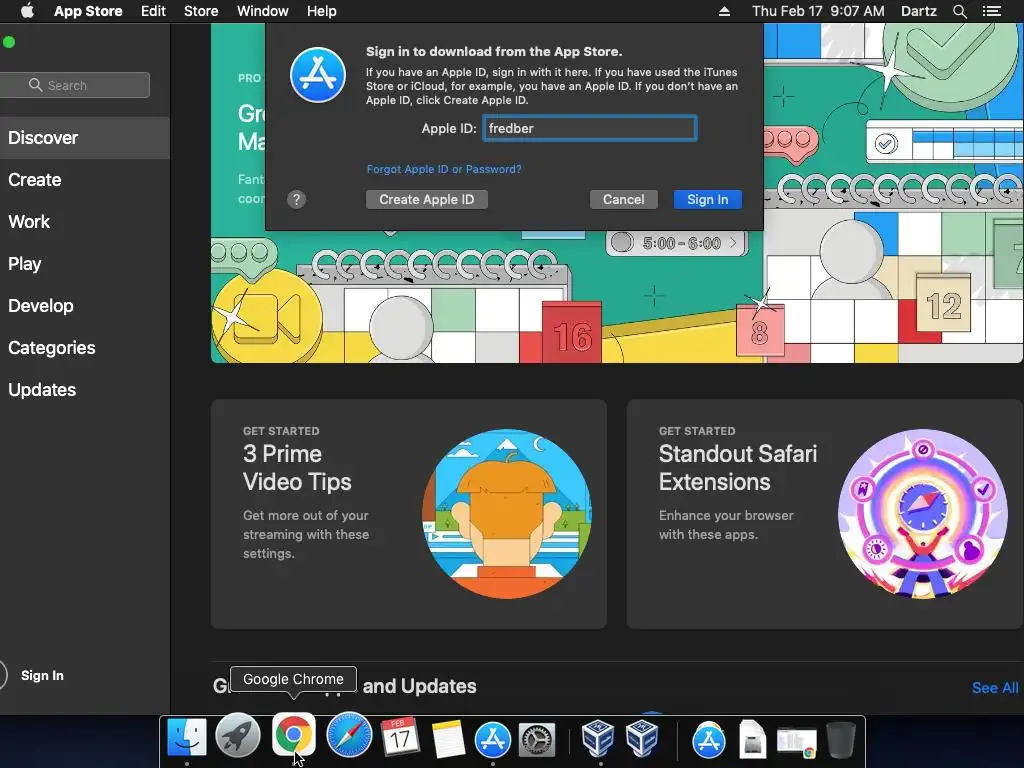Click the date and time in the menu bar
The image size is (1024, 768).
[818, 11]
